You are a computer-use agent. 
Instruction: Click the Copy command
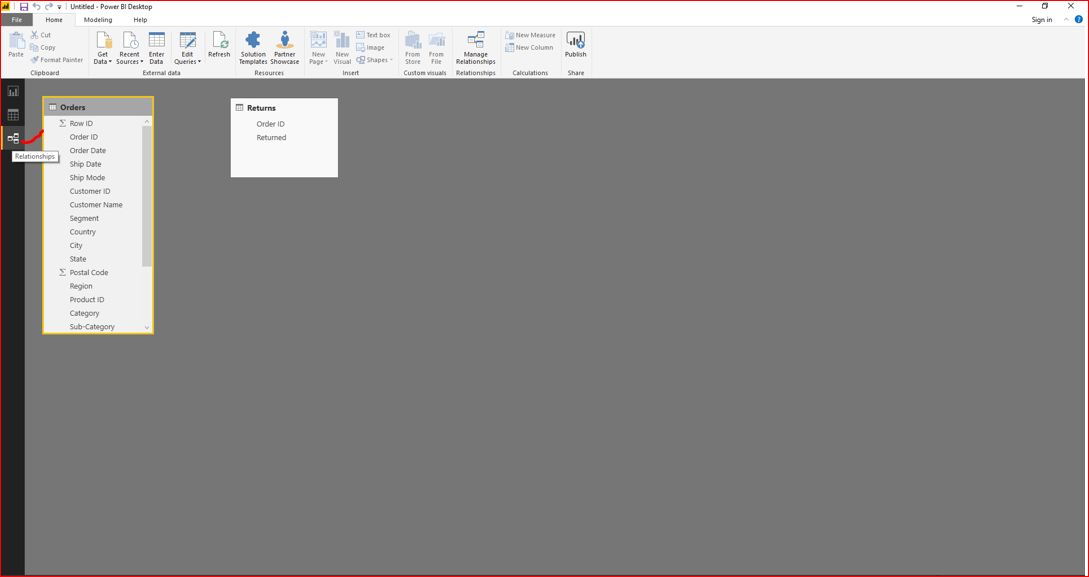(x=42, y=47)
